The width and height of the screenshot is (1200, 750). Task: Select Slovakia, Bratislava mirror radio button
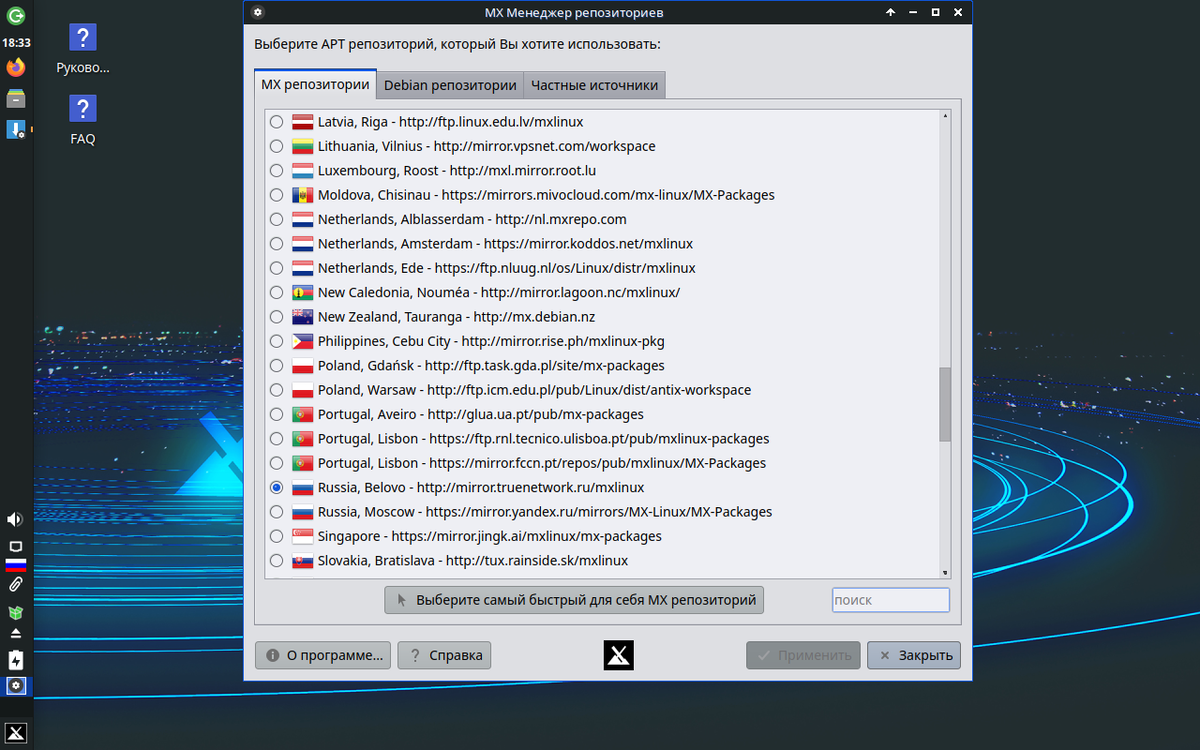click(x=277, y=561)
